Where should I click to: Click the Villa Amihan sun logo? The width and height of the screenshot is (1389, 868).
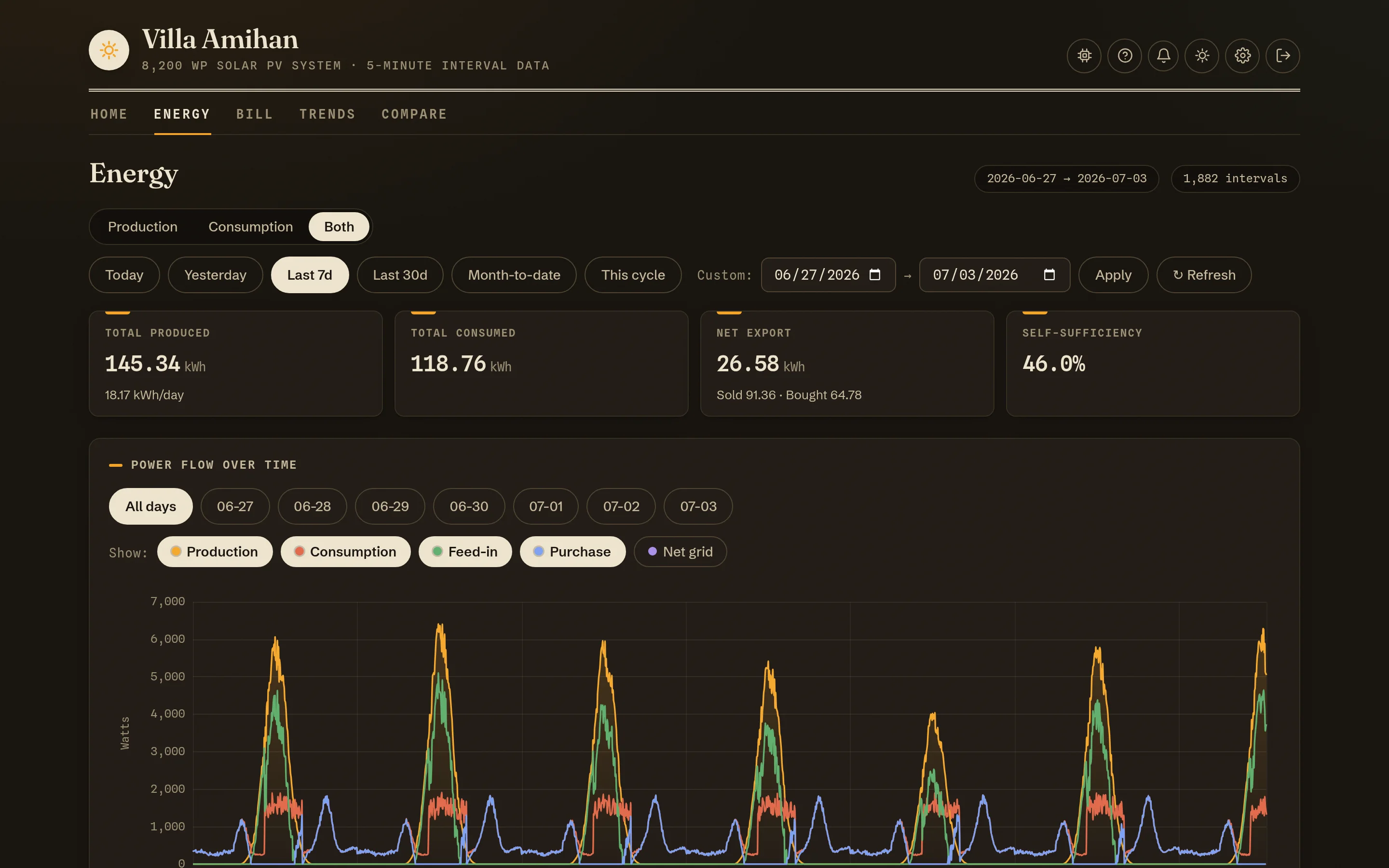coord(109,51)
